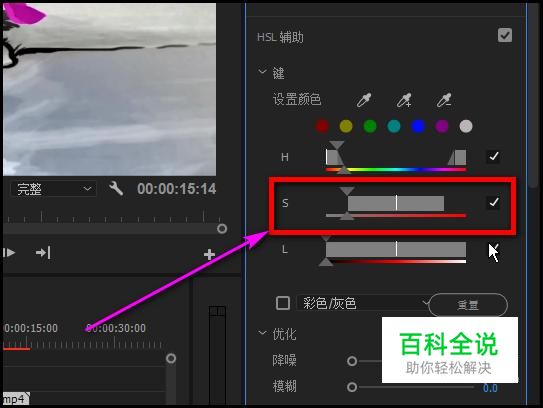Click the 00:00:30:00 timeline ruler mark
This screenshot has width=543, height=408.
(x=116, y=328)
